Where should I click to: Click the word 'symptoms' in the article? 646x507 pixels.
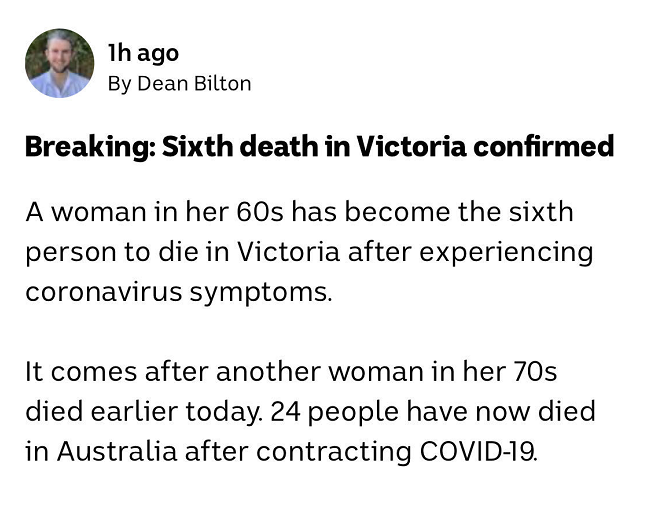pos(259,293)
